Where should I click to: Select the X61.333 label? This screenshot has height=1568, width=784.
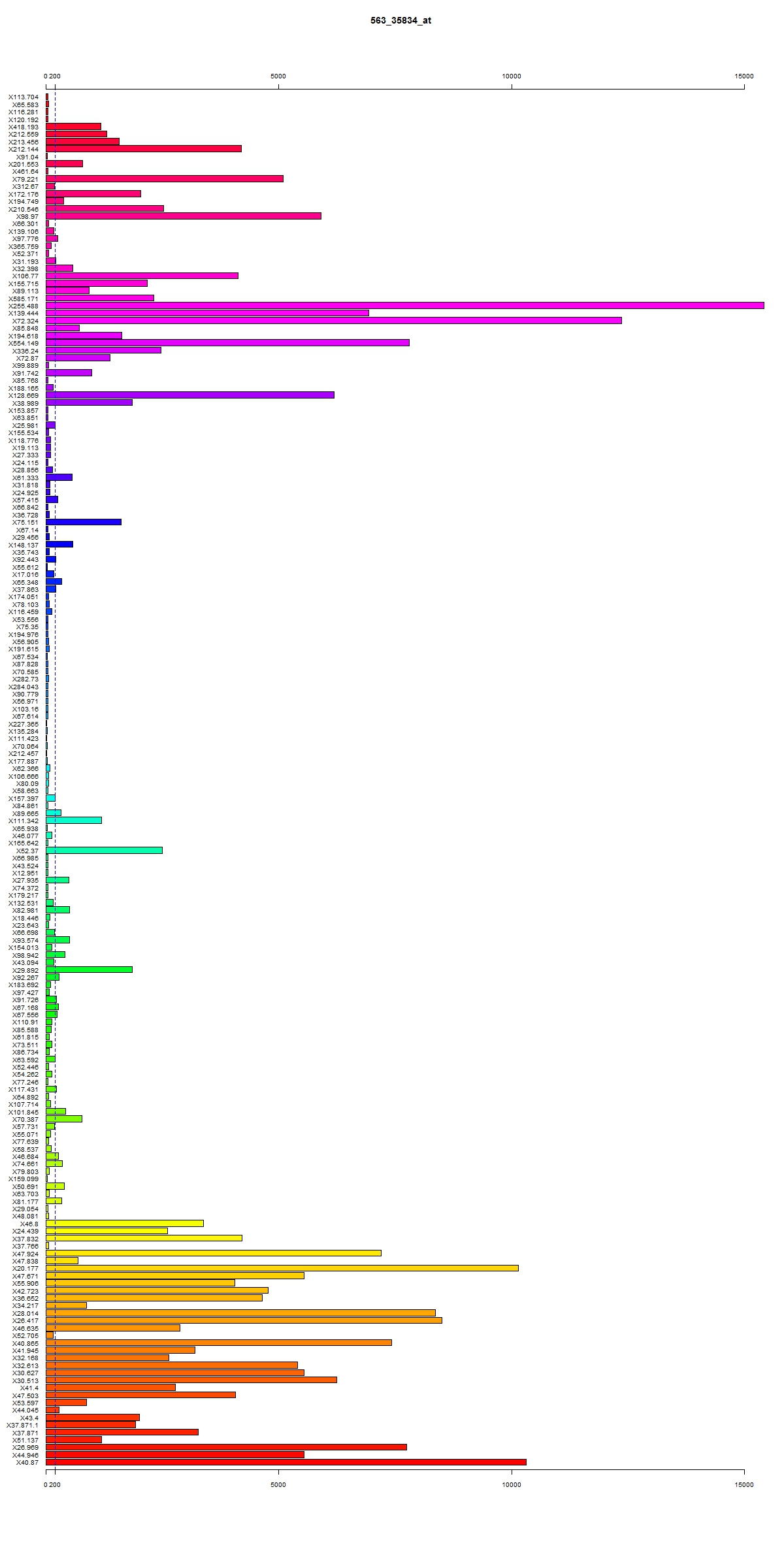click(25, 478)
